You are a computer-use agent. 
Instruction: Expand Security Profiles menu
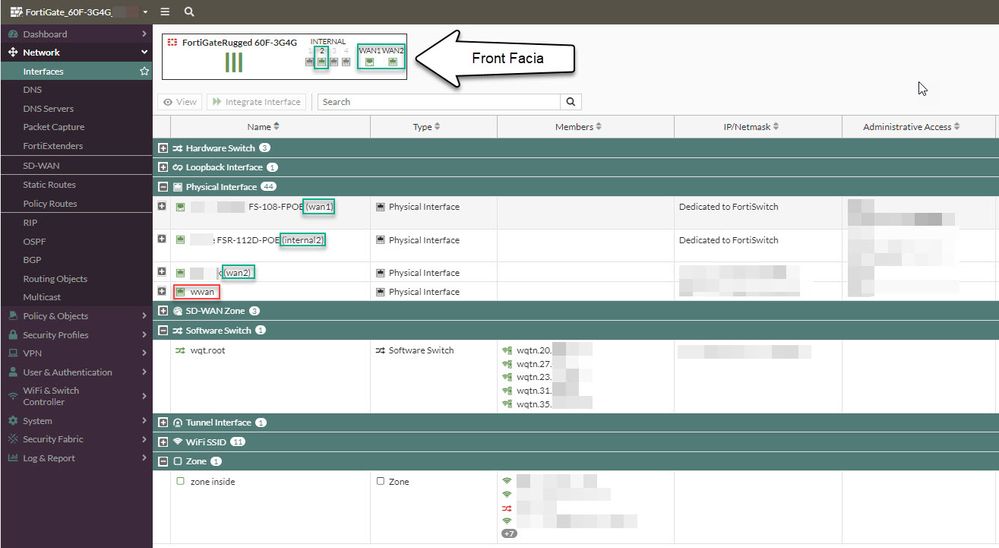[76, 335]
